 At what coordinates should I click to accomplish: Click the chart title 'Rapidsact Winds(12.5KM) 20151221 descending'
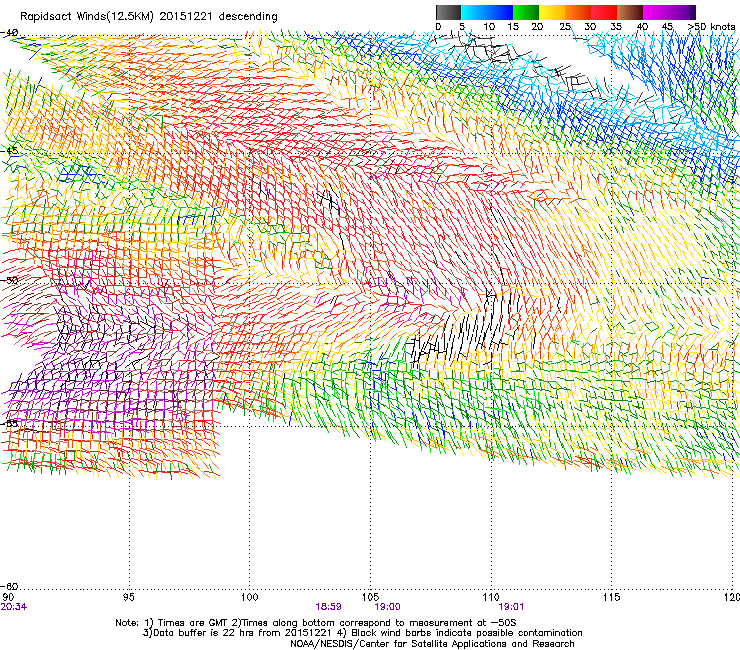(x=149, y=17)
